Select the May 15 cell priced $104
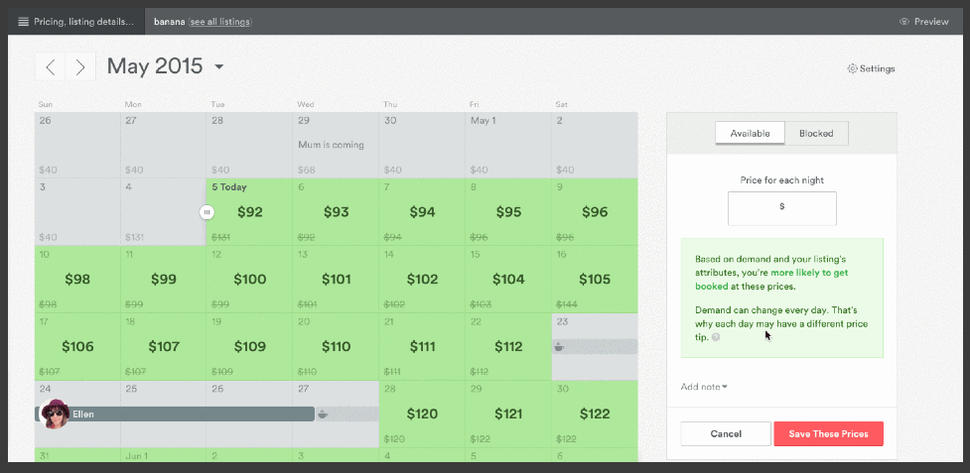970x473 pixels. pos(509,279)
